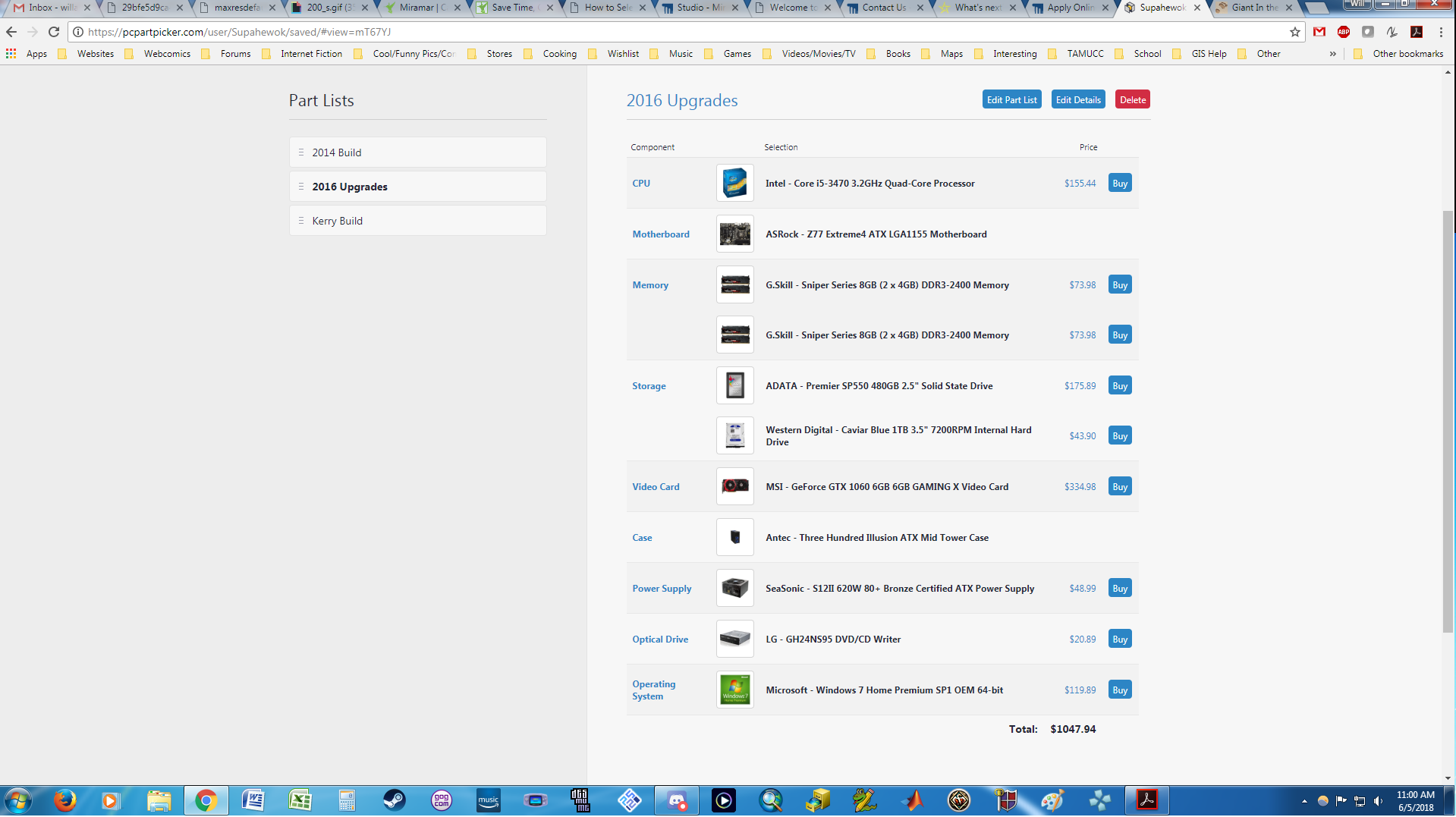Screen dimensions: 1456x817
Task: Select the 2016 Upgrades part list
Action: 417,187
